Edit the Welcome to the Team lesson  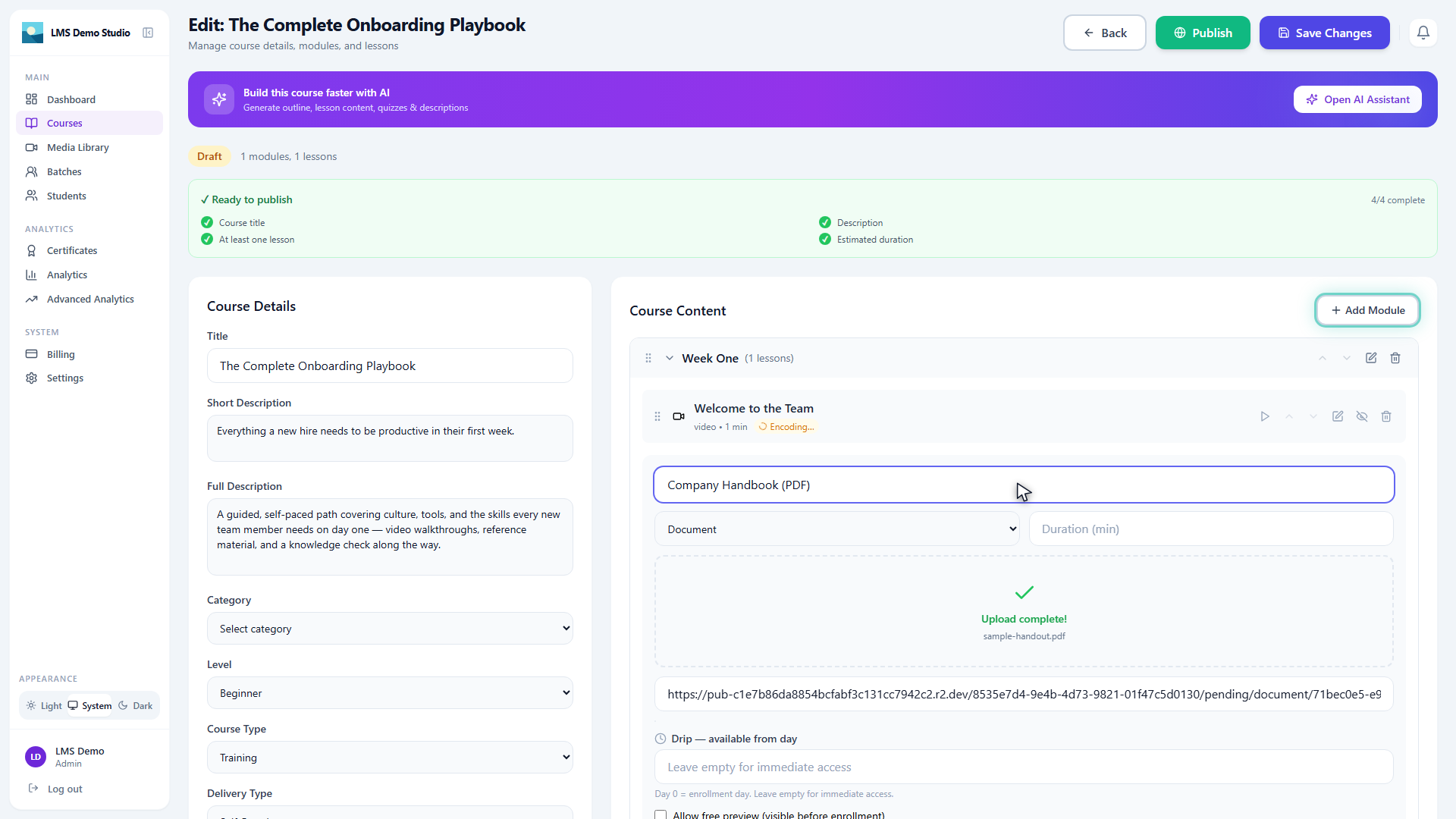1338,416
